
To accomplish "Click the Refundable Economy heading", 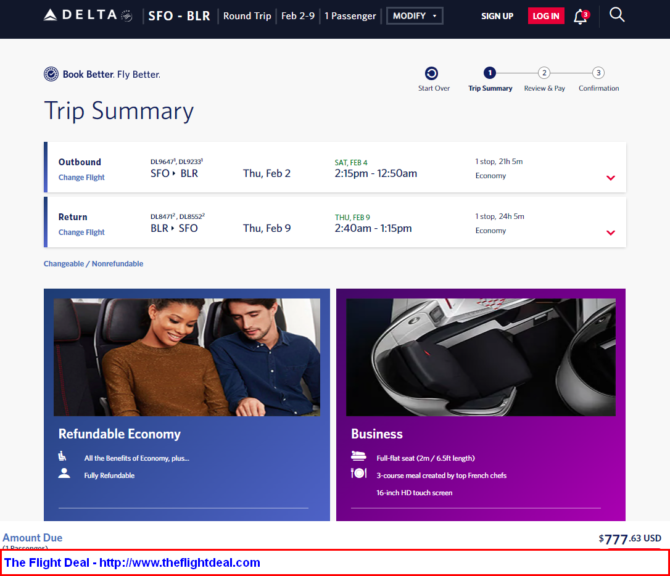I will pos(119,434).
